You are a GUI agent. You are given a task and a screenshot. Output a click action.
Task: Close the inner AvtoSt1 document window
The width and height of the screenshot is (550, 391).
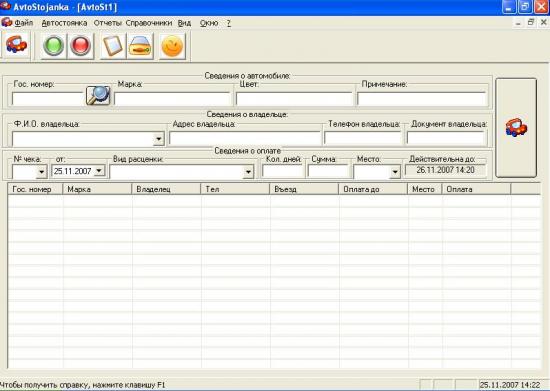(543, 22)
